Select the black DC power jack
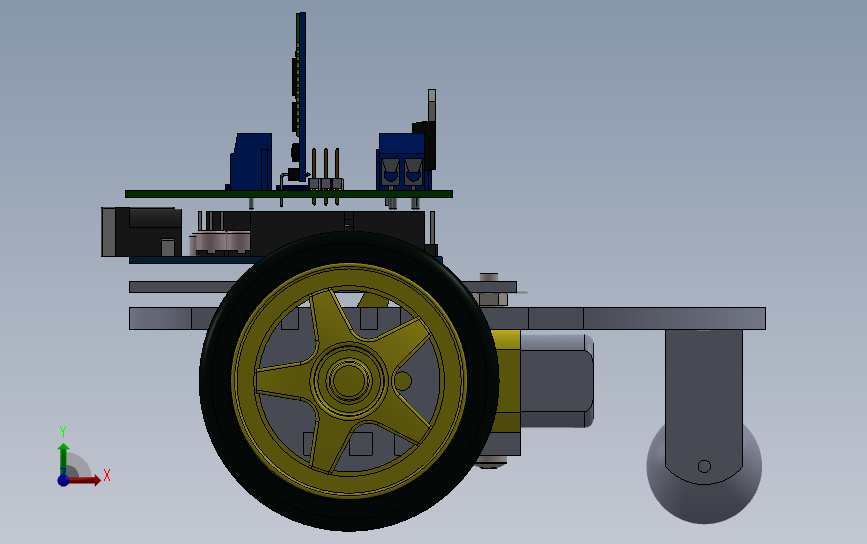This screenshot has height=544, width=867. coord(142,232)
